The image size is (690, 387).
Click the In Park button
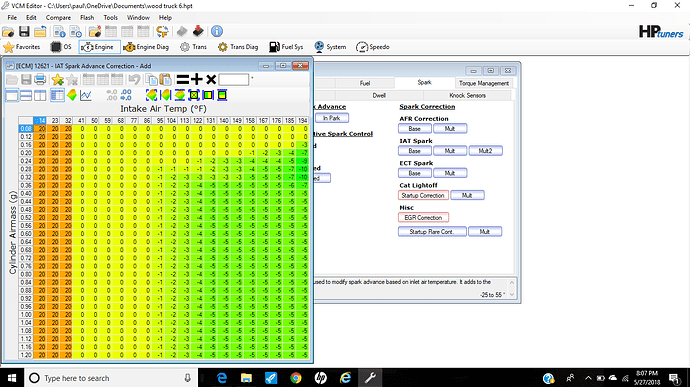332,118
